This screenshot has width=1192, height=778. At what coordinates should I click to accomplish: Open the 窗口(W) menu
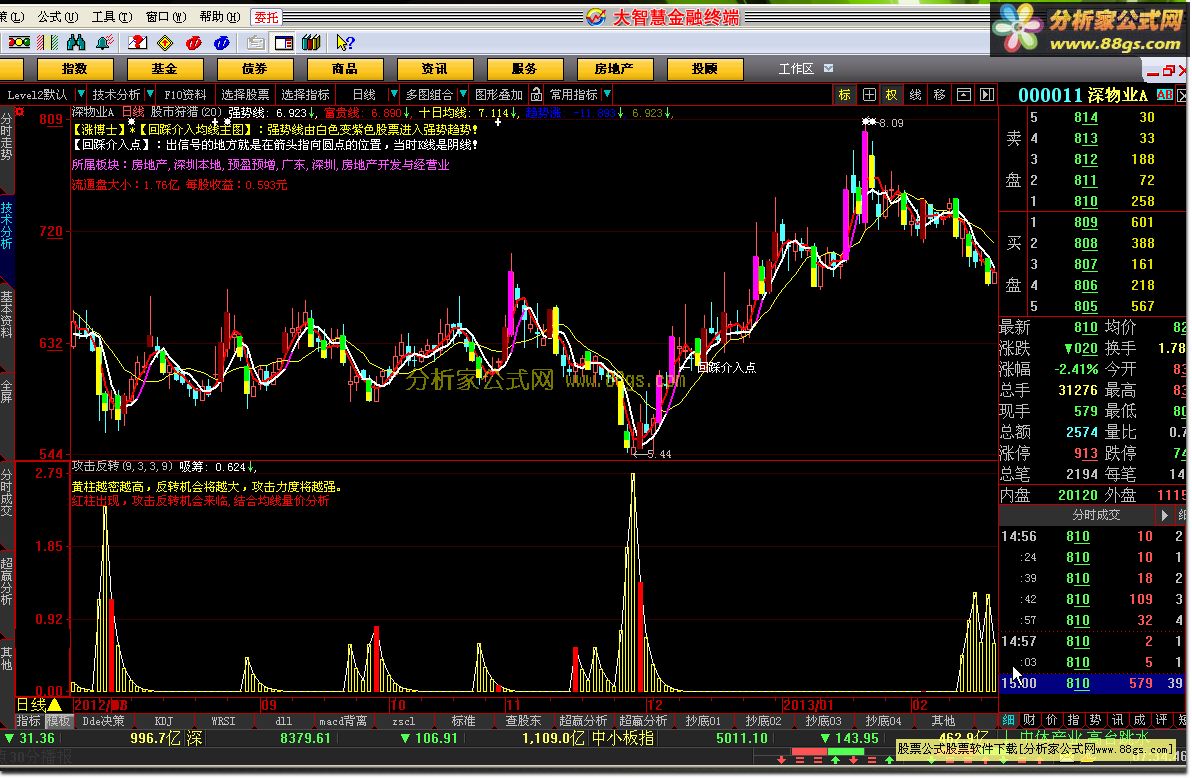(x=166, y=16)
